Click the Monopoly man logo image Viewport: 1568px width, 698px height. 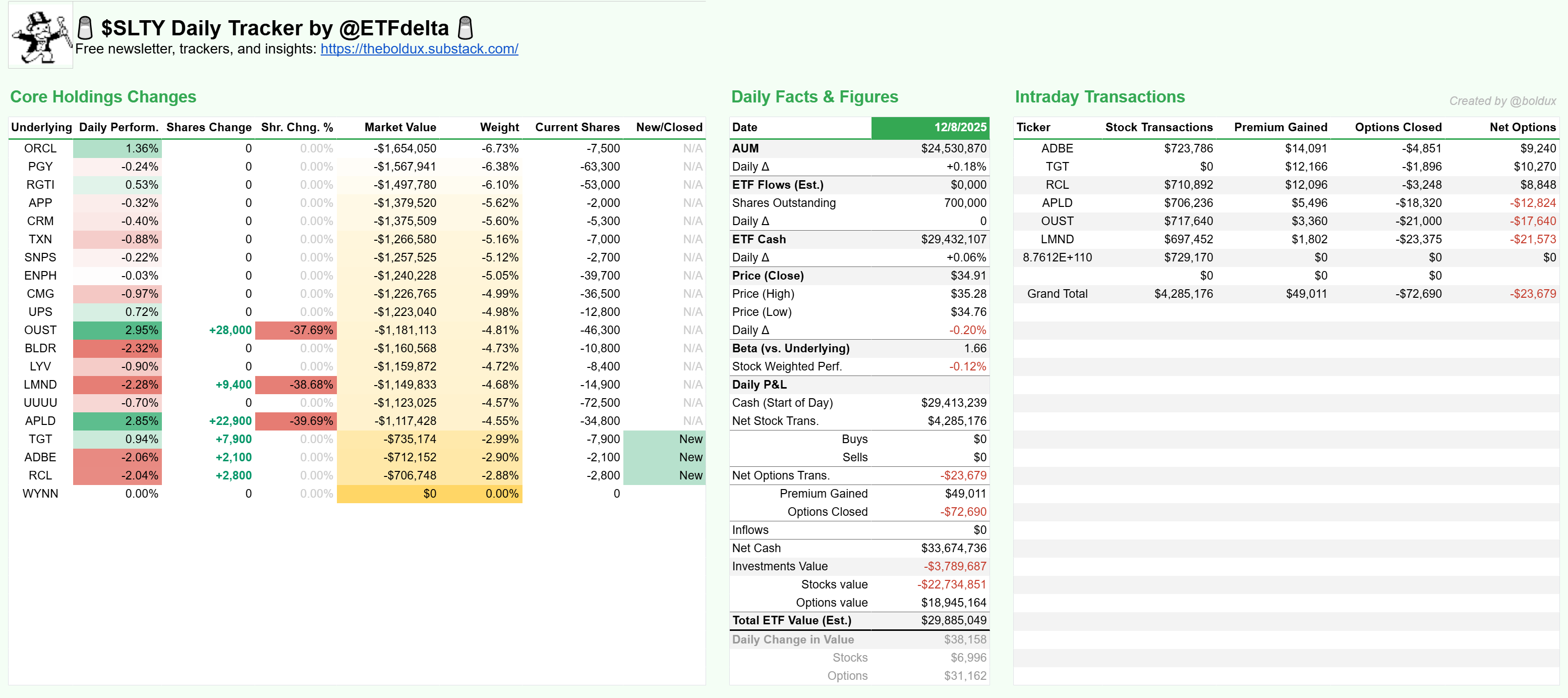(40, 35)
